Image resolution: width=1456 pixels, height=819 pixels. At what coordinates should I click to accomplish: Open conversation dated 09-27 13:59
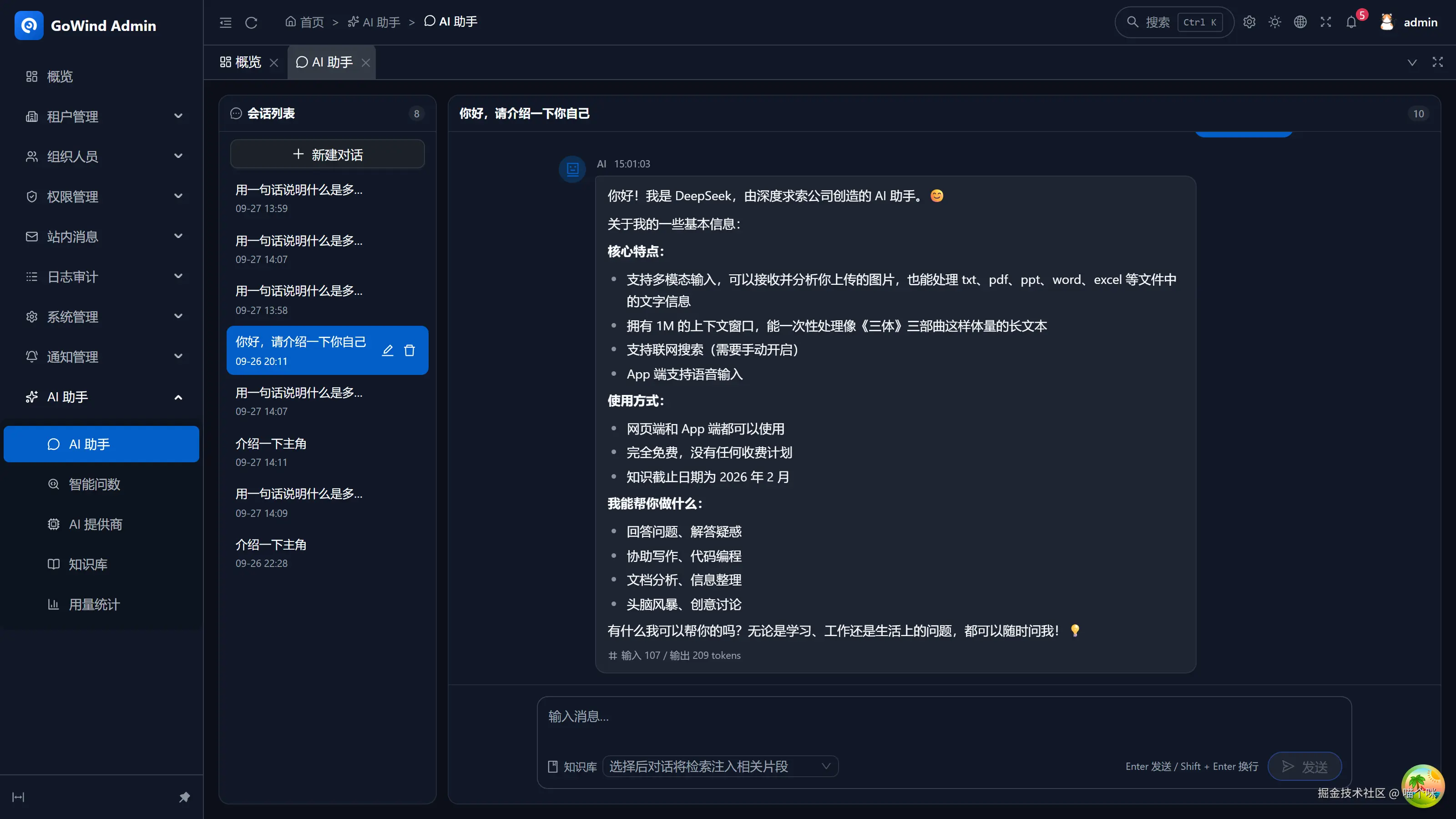[327, 198]
